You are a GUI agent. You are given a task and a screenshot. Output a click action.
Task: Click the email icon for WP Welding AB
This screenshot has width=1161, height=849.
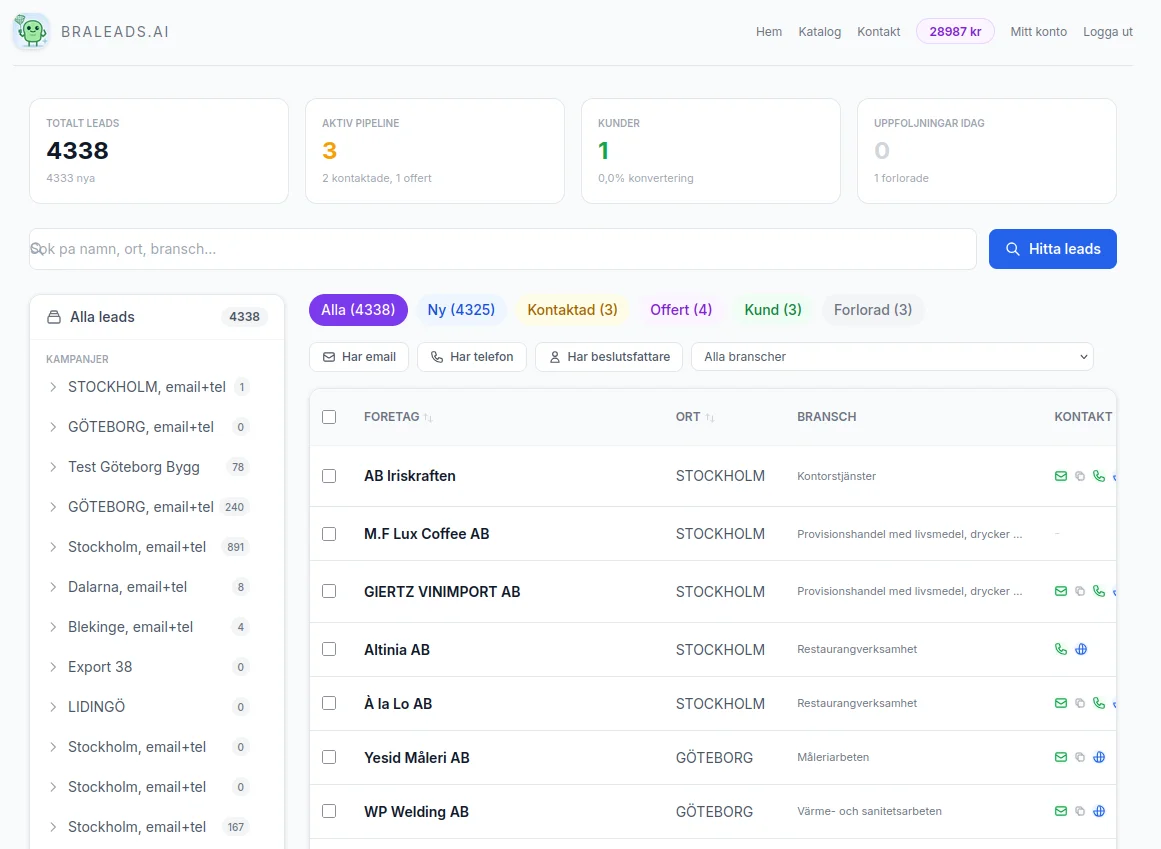click(1061, 811)
